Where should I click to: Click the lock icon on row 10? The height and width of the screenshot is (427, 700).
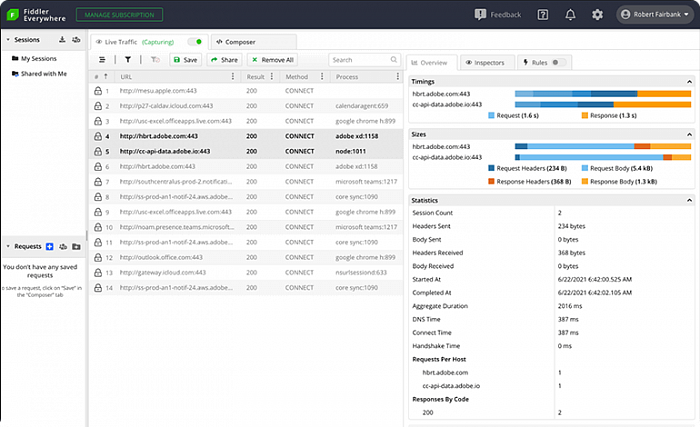pyautogui.click(x=98, y=227)
